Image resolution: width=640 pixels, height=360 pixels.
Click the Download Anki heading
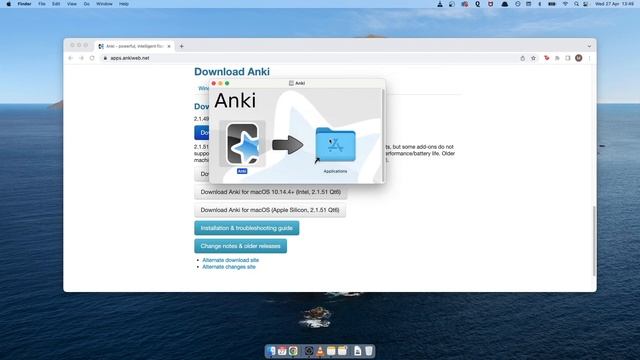(x=232, y=71)
